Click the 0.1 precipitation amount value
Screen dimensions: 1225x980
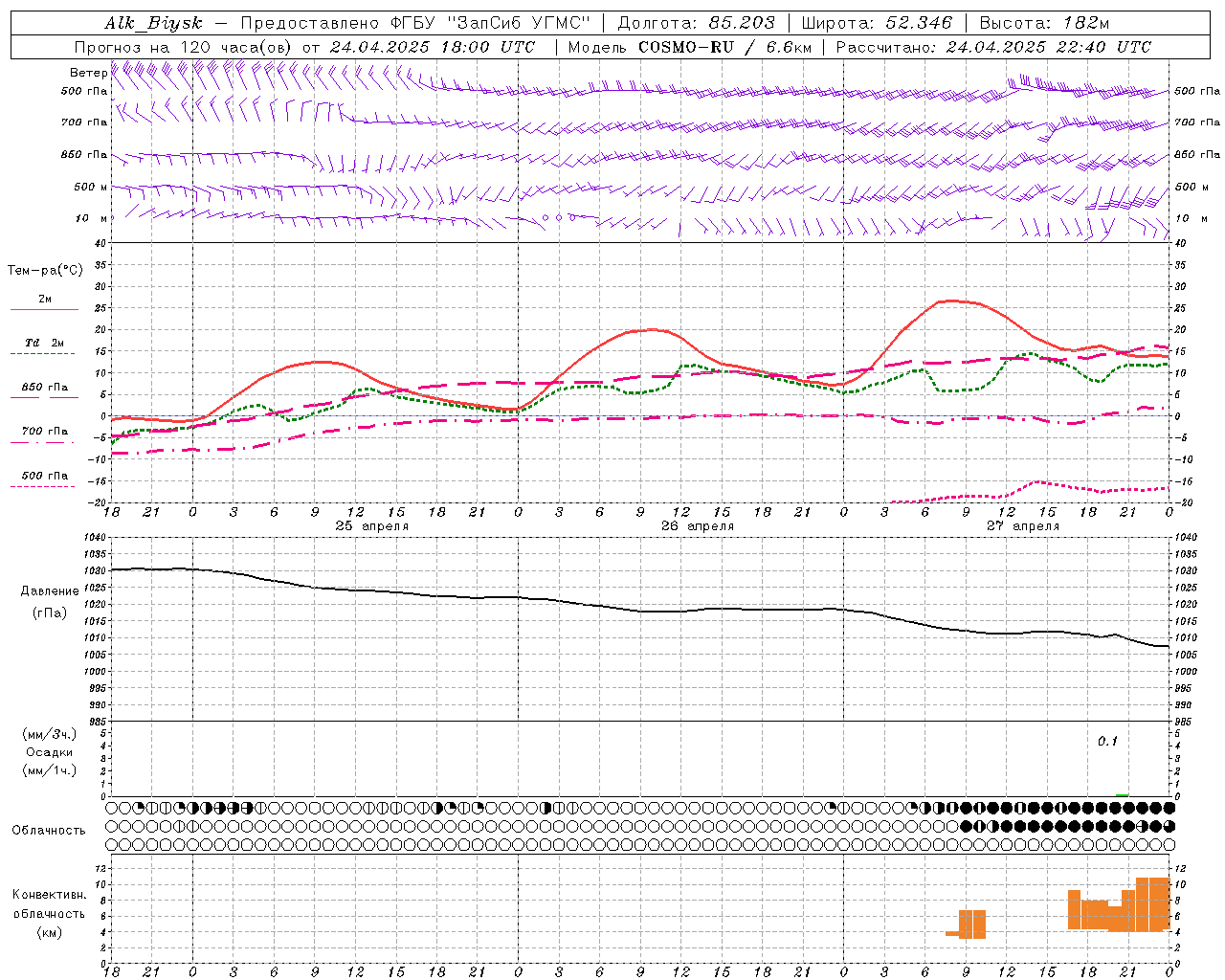1107,742
